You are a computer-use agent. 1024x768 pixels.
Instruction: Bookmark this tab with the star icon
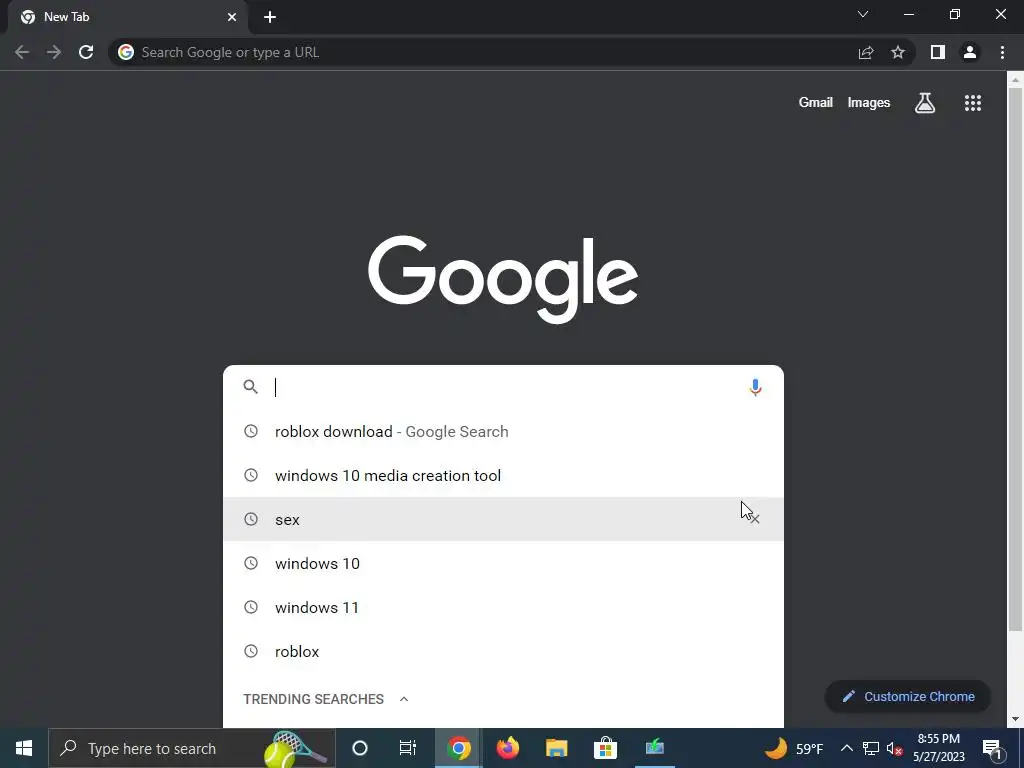(898, 52)
